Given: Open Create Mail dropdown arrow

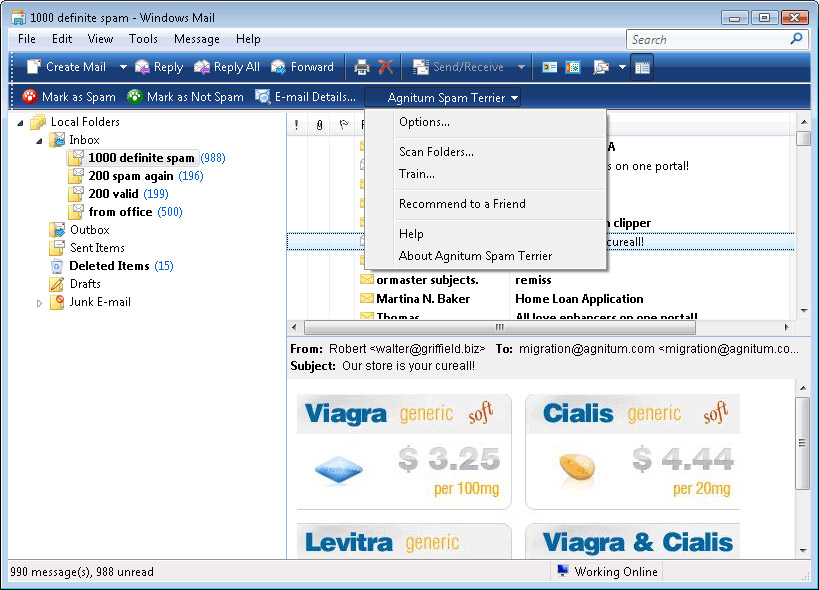Looking at the screenshot, I should point(123,67).
